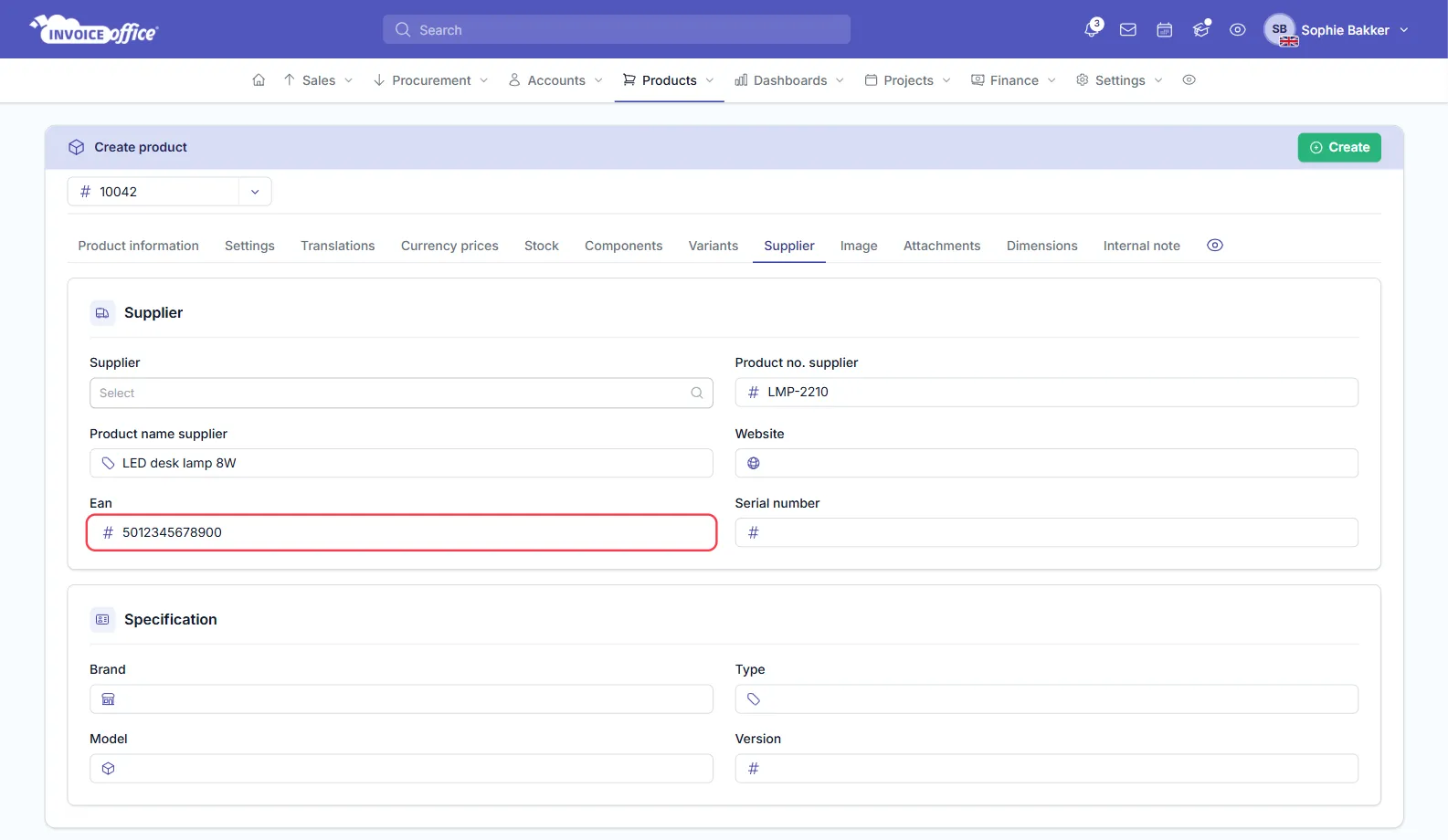
Task: Click the hash icon in Serial number field
Action: [x=754, y=532]
